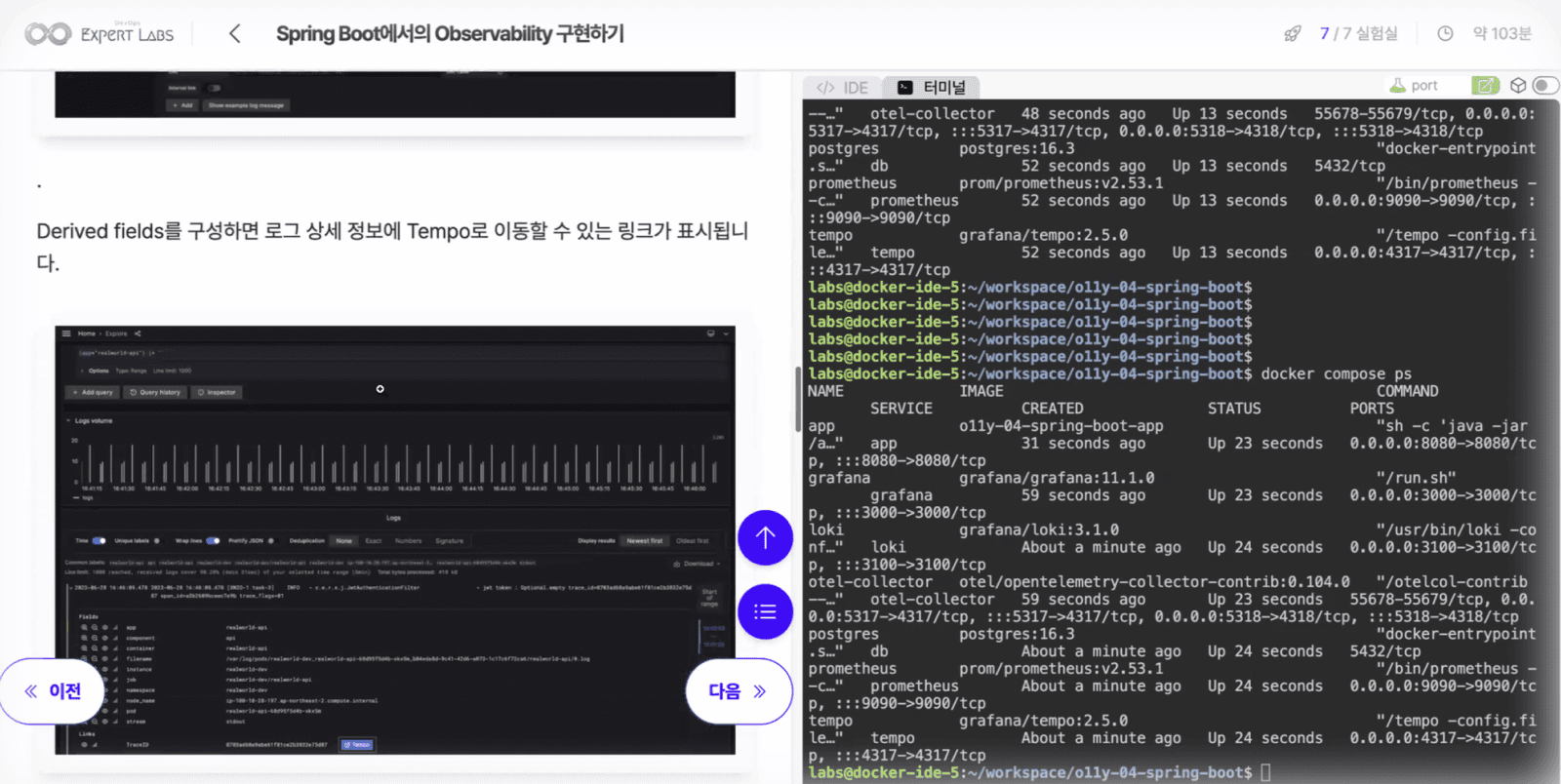The width and height of the screenshot is (1561, 784).
Task: Click the Tempo link button in Grafana screenshot
Action: click(x=356, y=745)
